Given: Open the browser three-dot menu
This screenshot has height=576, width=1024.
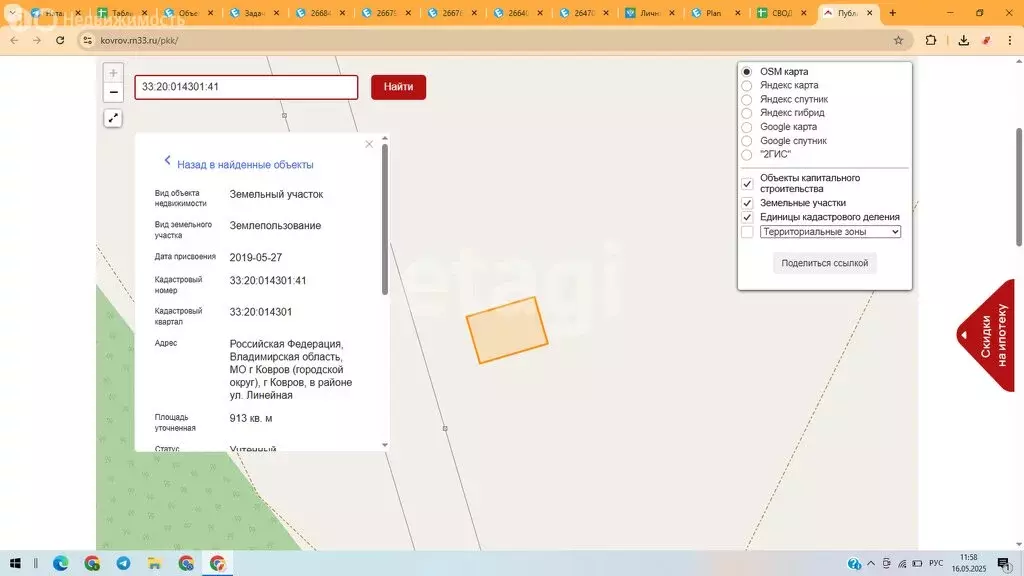Looking at the screenshot, I should (x=1008, y=40).
